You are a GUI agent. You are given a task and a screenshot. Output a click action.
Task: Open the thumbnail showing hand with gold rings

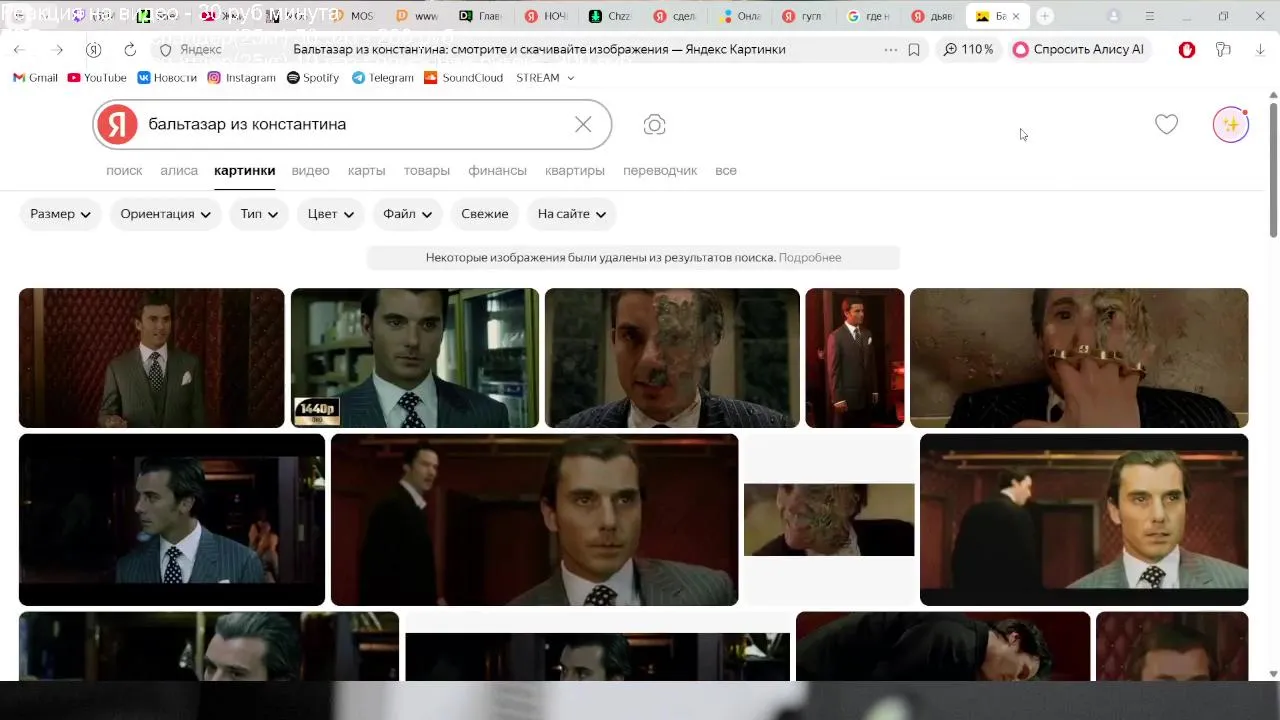click(1079, 358)
